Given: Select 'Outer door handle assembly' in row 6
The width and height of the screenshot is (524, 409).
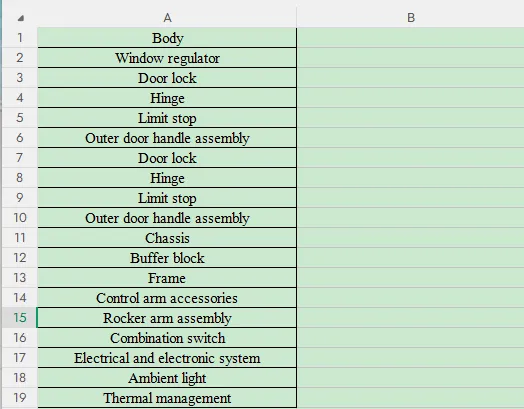Looking at the screenshot, I should pos(167,138).
